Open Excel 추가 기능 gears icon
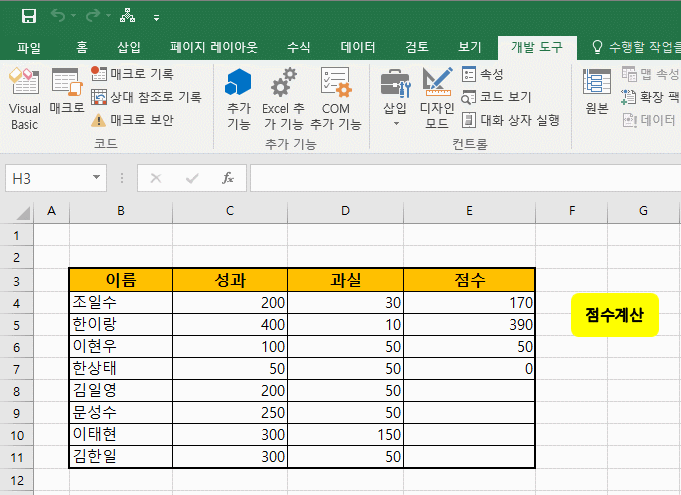The image size is (681, 495). click(x=284, y=99)
